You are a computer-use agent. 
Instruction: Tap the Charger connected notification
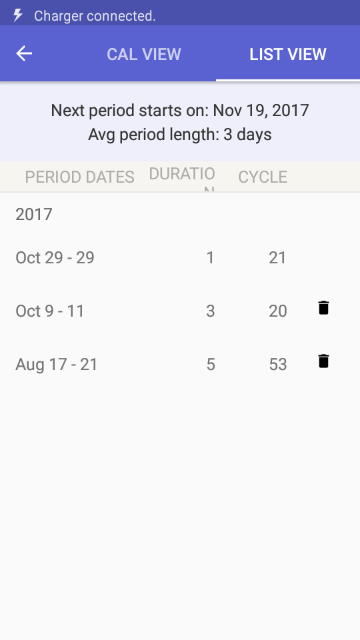tap(95, 16)
